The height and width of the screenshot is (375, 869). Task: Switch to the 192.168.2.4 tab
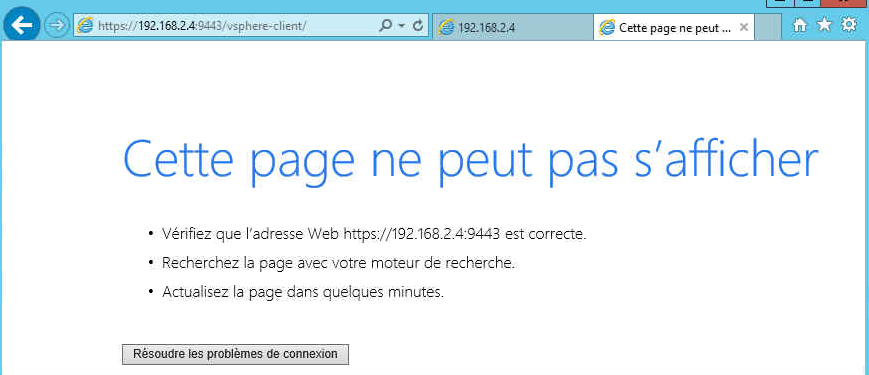click(512, 27)
